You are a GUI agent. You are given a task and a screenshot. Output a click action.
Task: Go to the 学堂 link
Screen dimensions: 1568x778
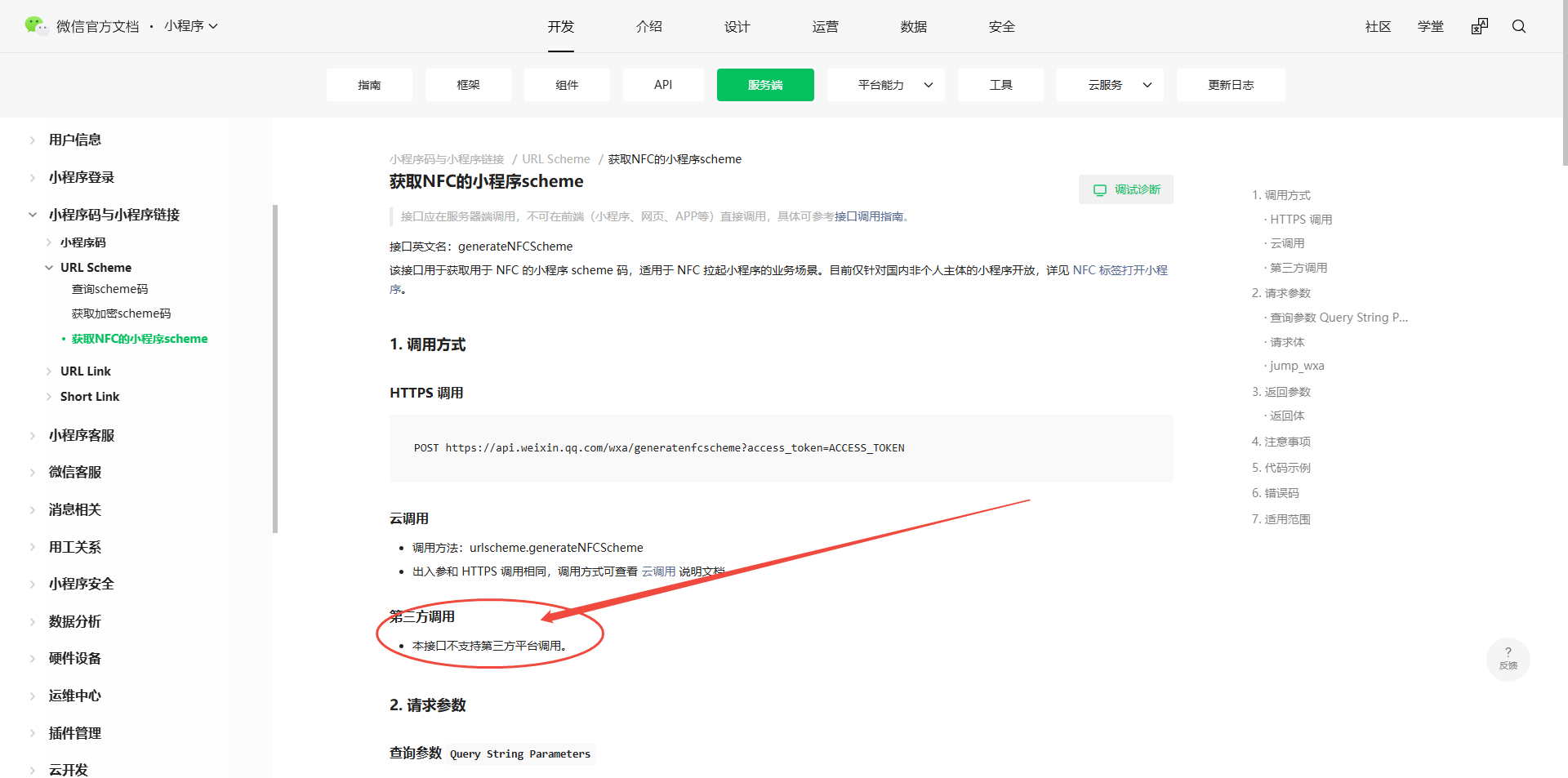click(1431, 27)
